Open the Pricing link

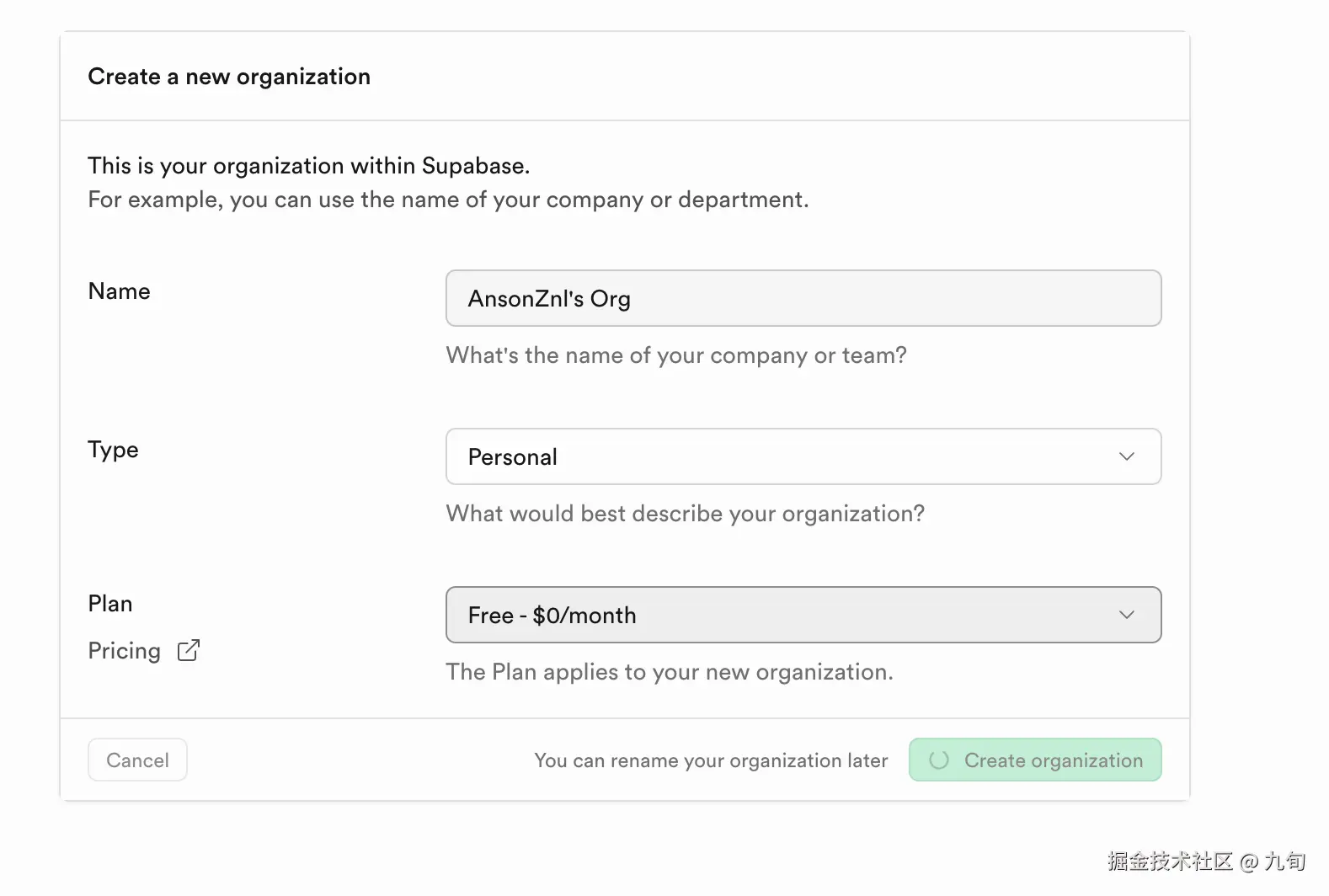click(125, 651)
